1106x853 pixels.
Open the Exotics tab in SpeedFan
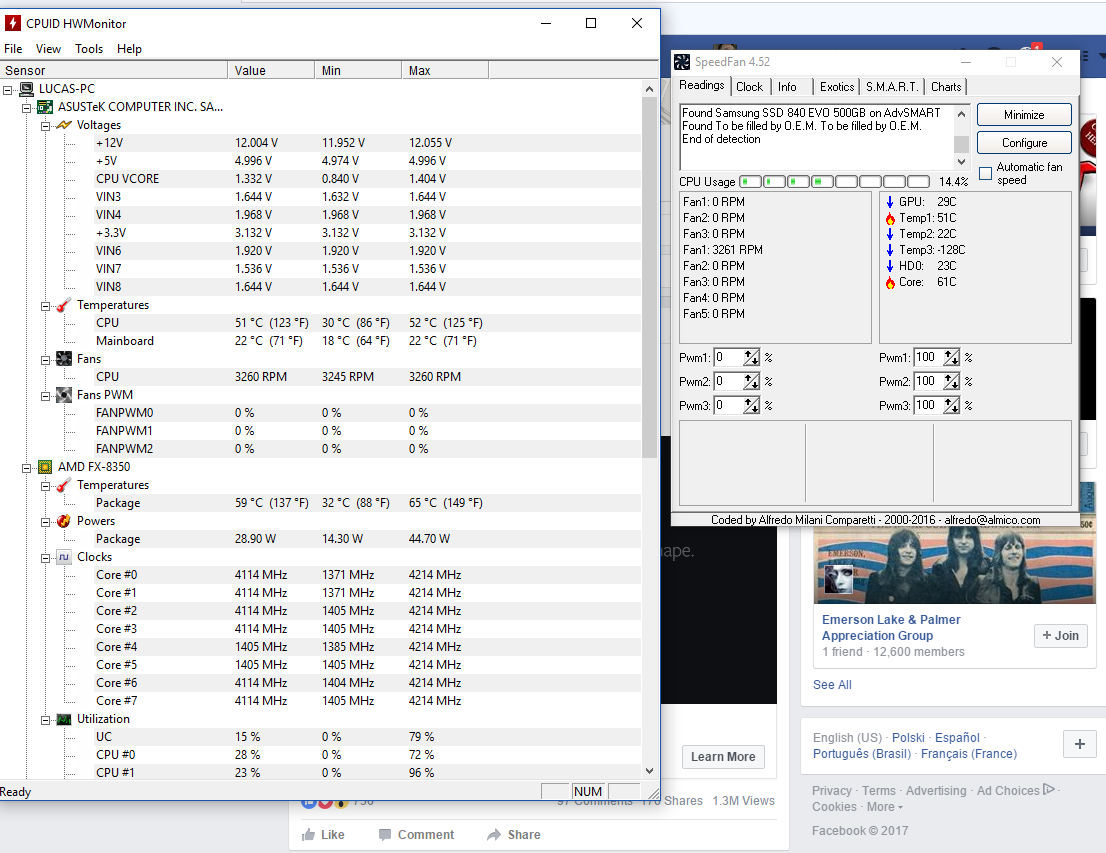point(837,87)
